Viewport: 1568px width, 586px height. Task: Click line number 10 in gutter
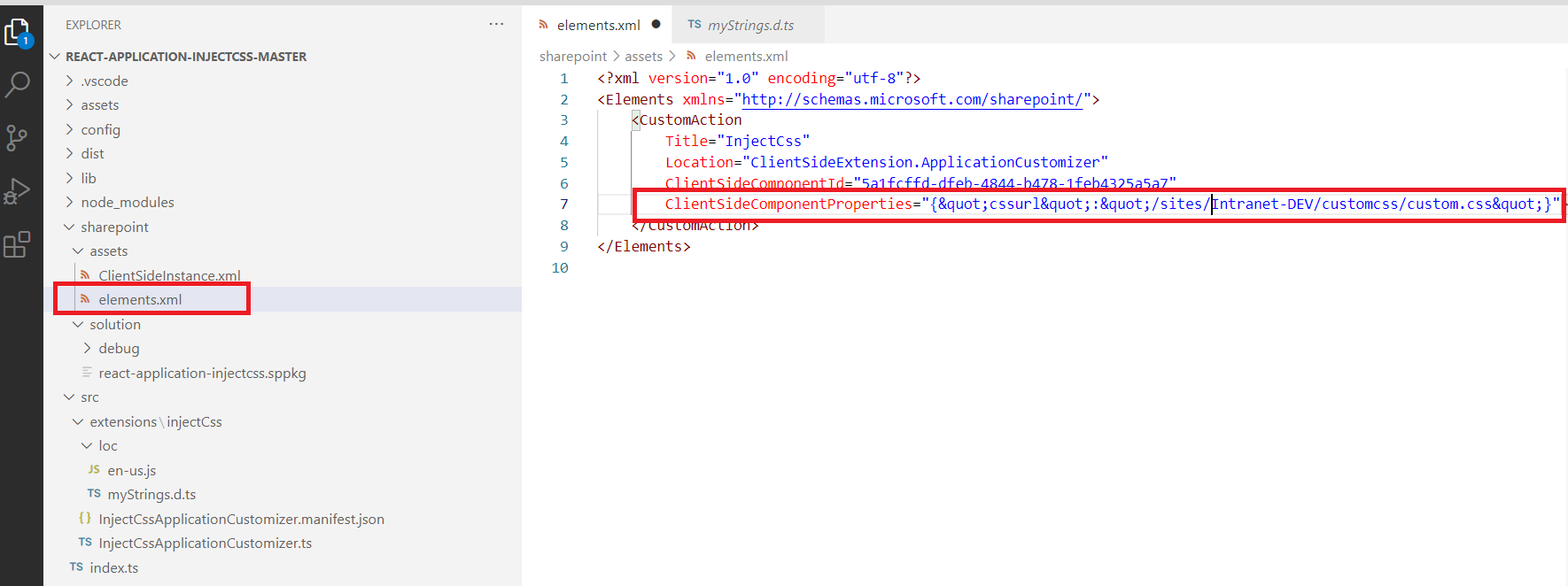pyautogui.click(x=560, y=268)
